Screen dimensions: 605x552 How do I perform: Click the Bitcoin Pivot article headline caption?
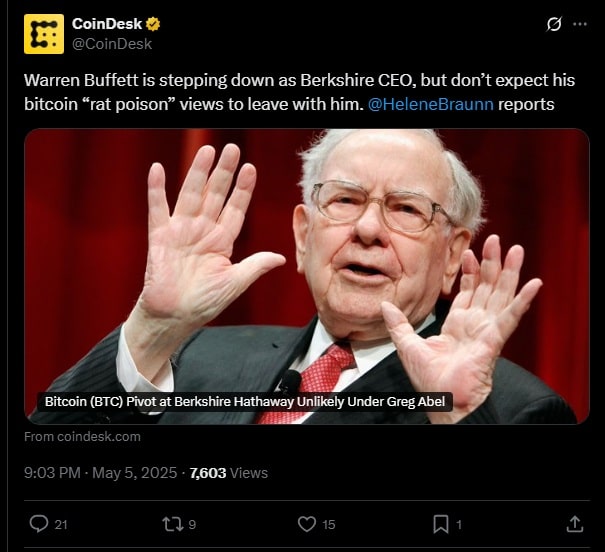245,402
